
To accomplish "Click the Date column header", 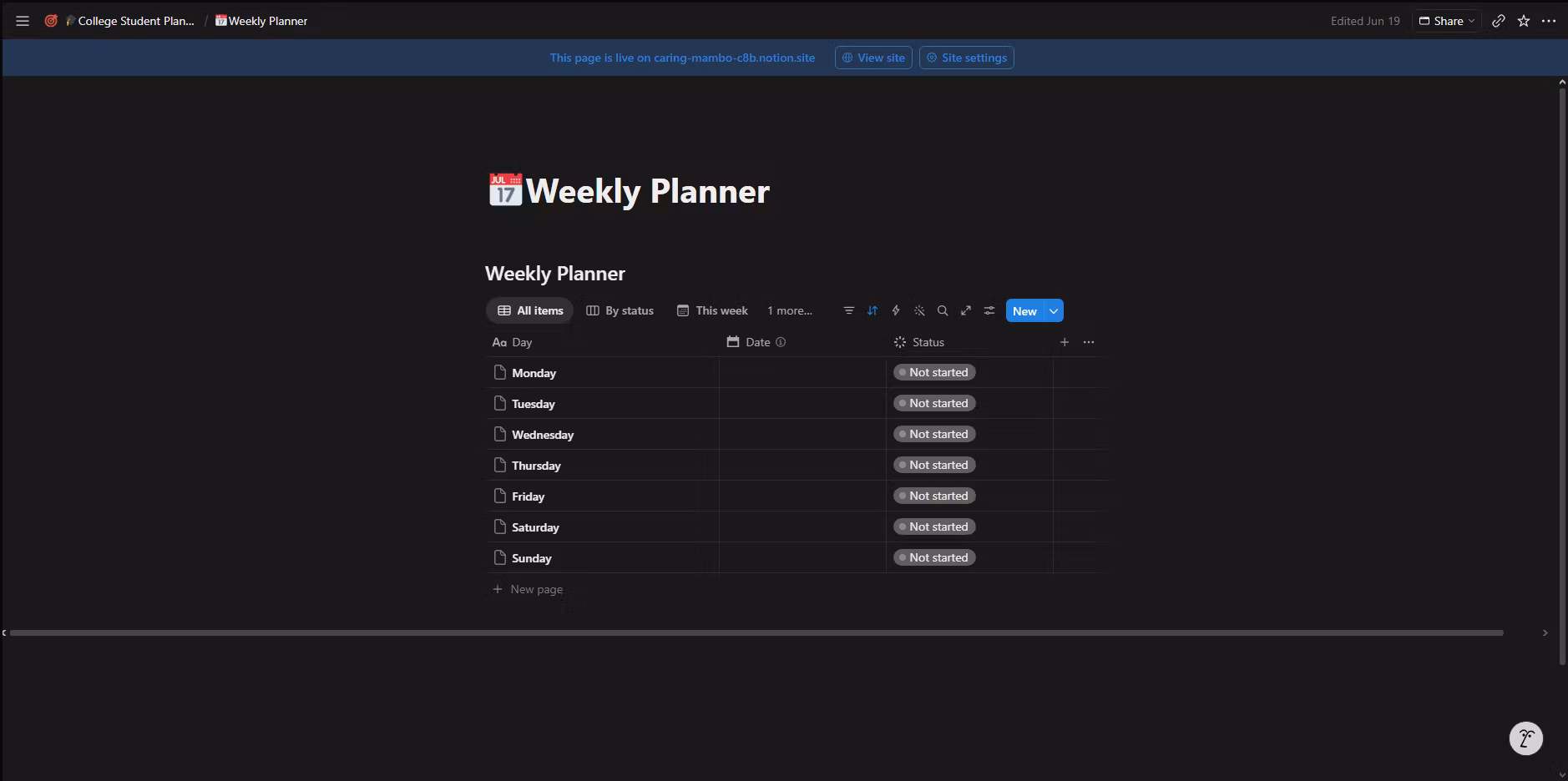I will (802, 342).
